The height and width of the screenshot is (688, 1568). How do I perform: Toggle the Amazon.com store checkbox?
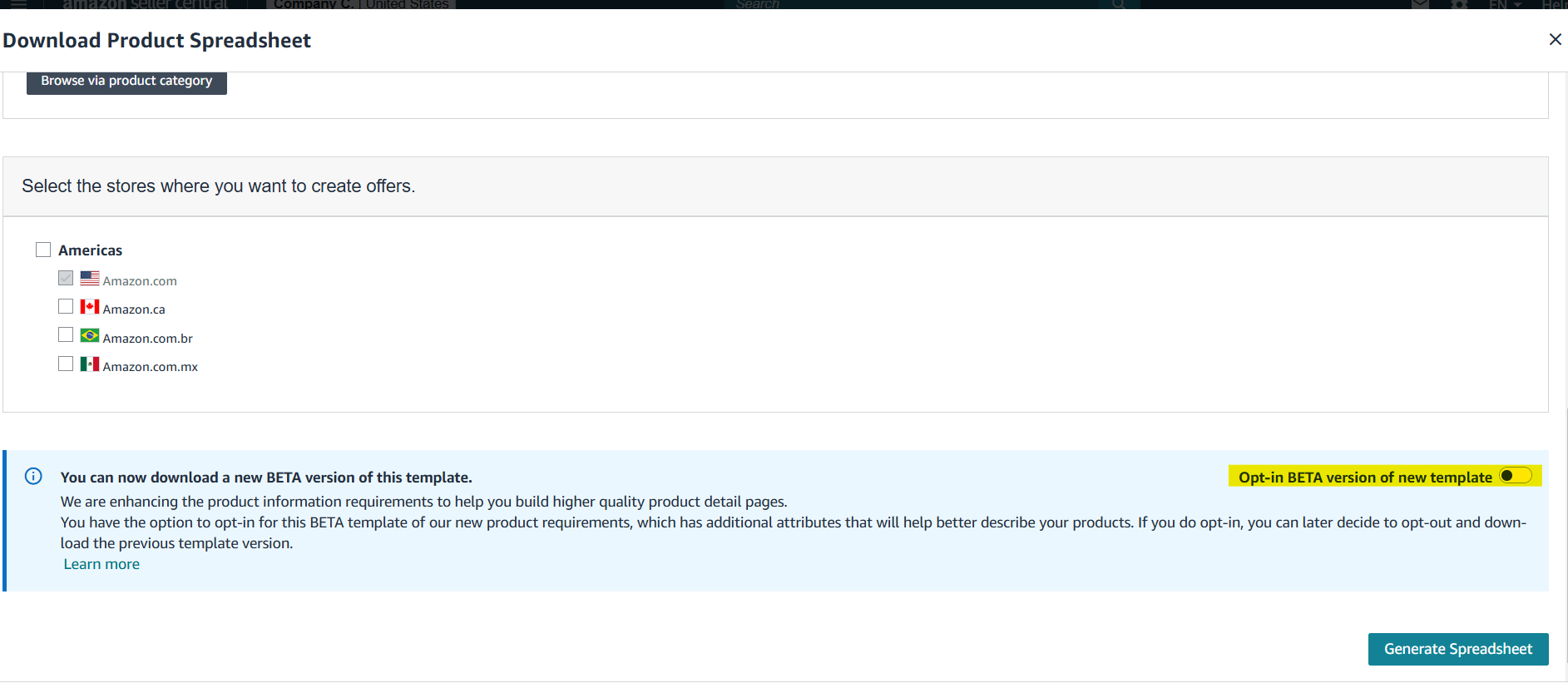(x=66, y=278)
